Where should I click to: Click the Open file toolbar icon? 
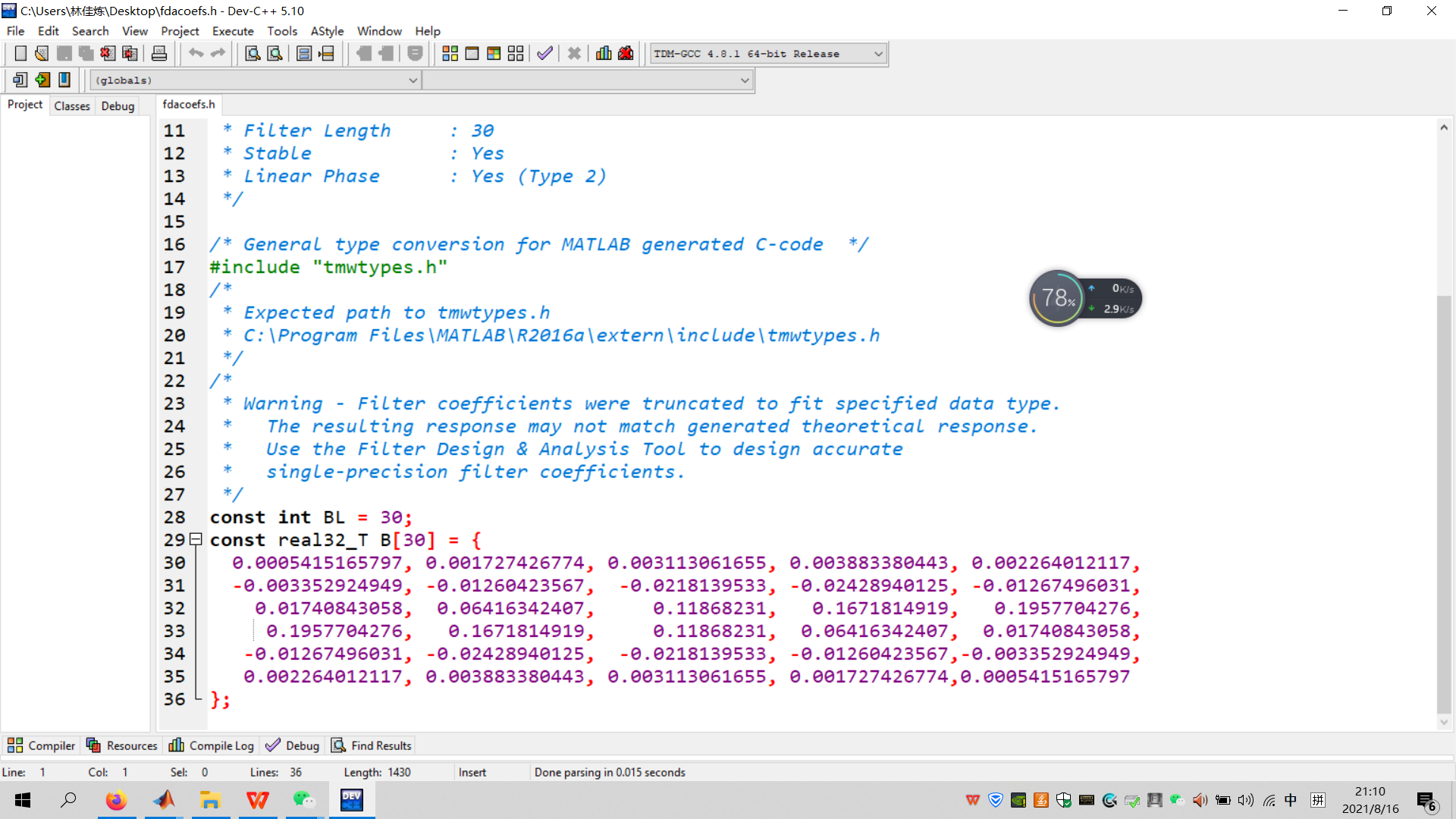point(42,53)
